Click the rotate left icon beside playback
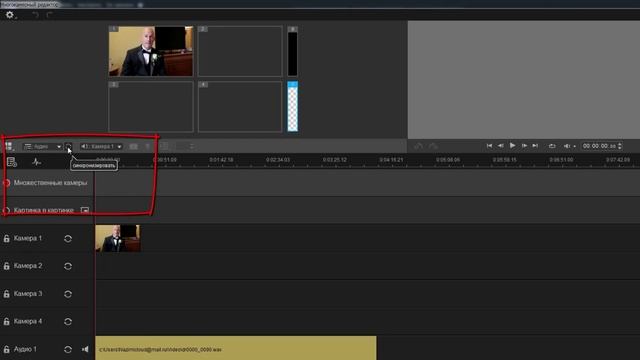This screenshot has width=640, height=360. (x=418, y=146)
